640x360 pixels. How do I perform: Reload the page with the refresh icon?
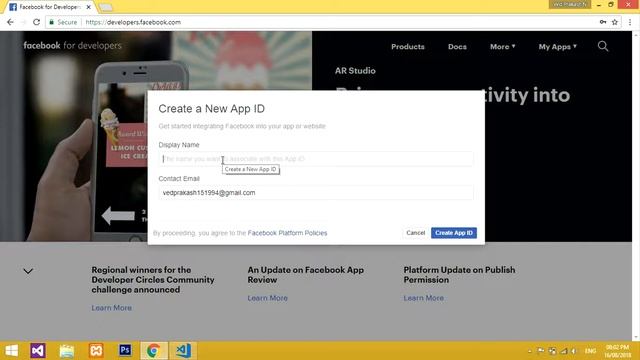(x=36, y=22)
